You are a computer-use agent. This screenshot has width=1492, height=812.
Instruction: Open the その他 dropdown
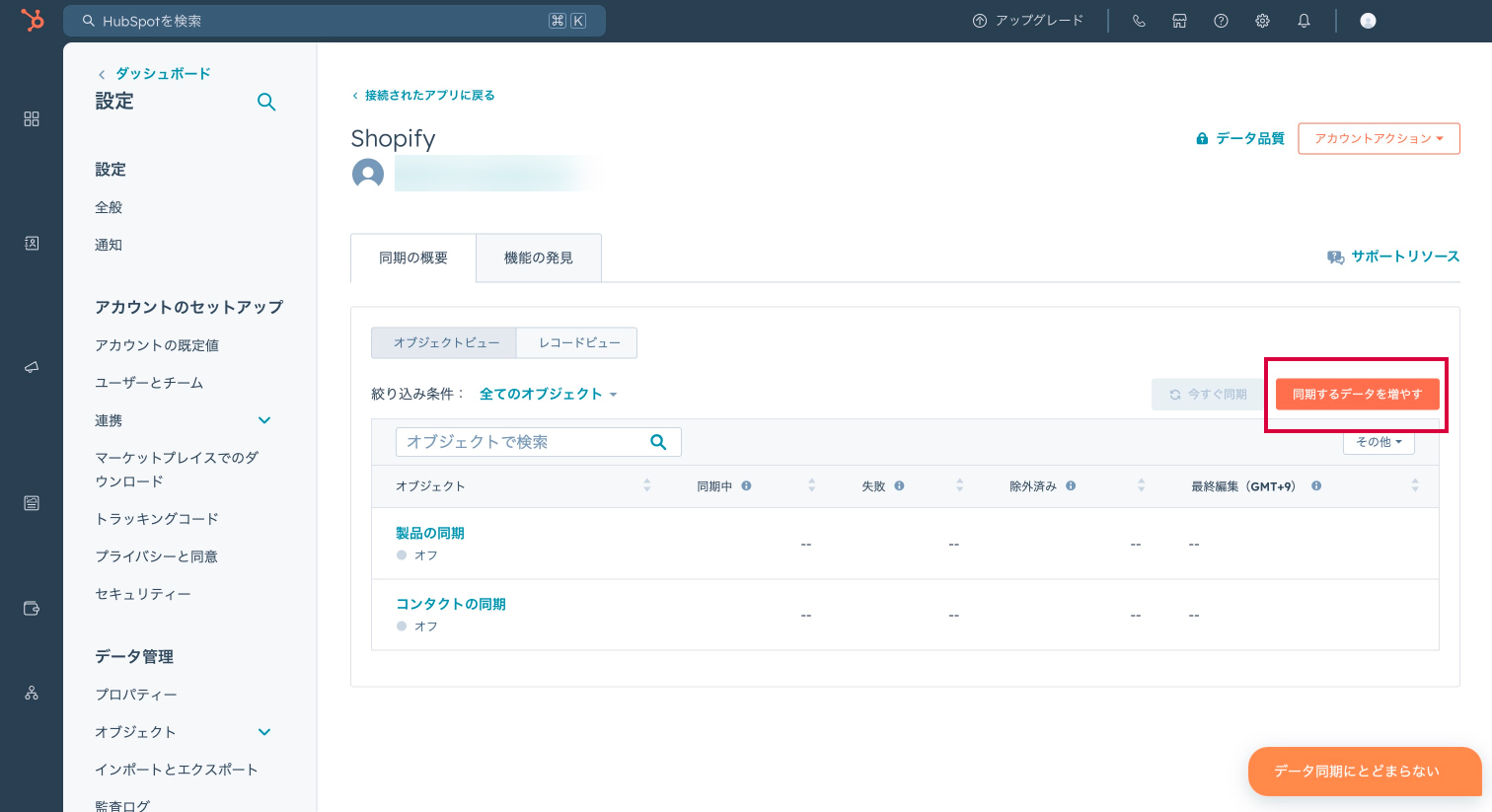click(1379, 442)
